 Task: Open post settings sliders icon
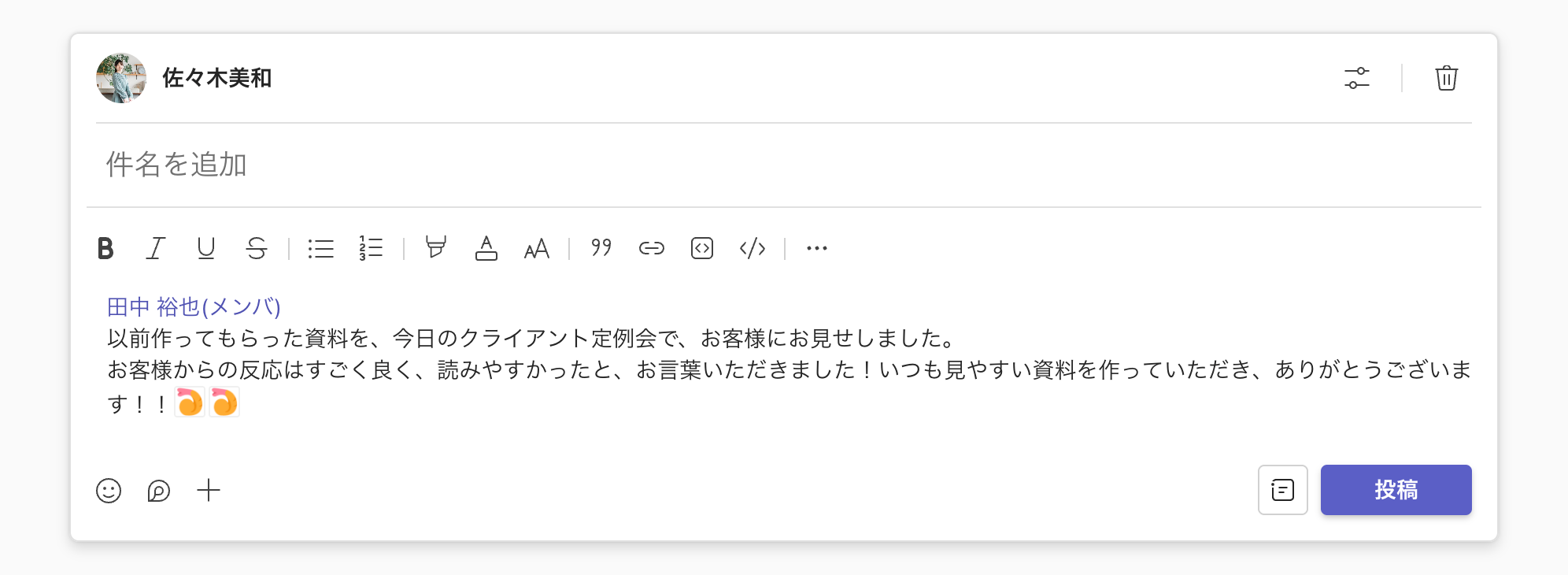point(1357,78)
